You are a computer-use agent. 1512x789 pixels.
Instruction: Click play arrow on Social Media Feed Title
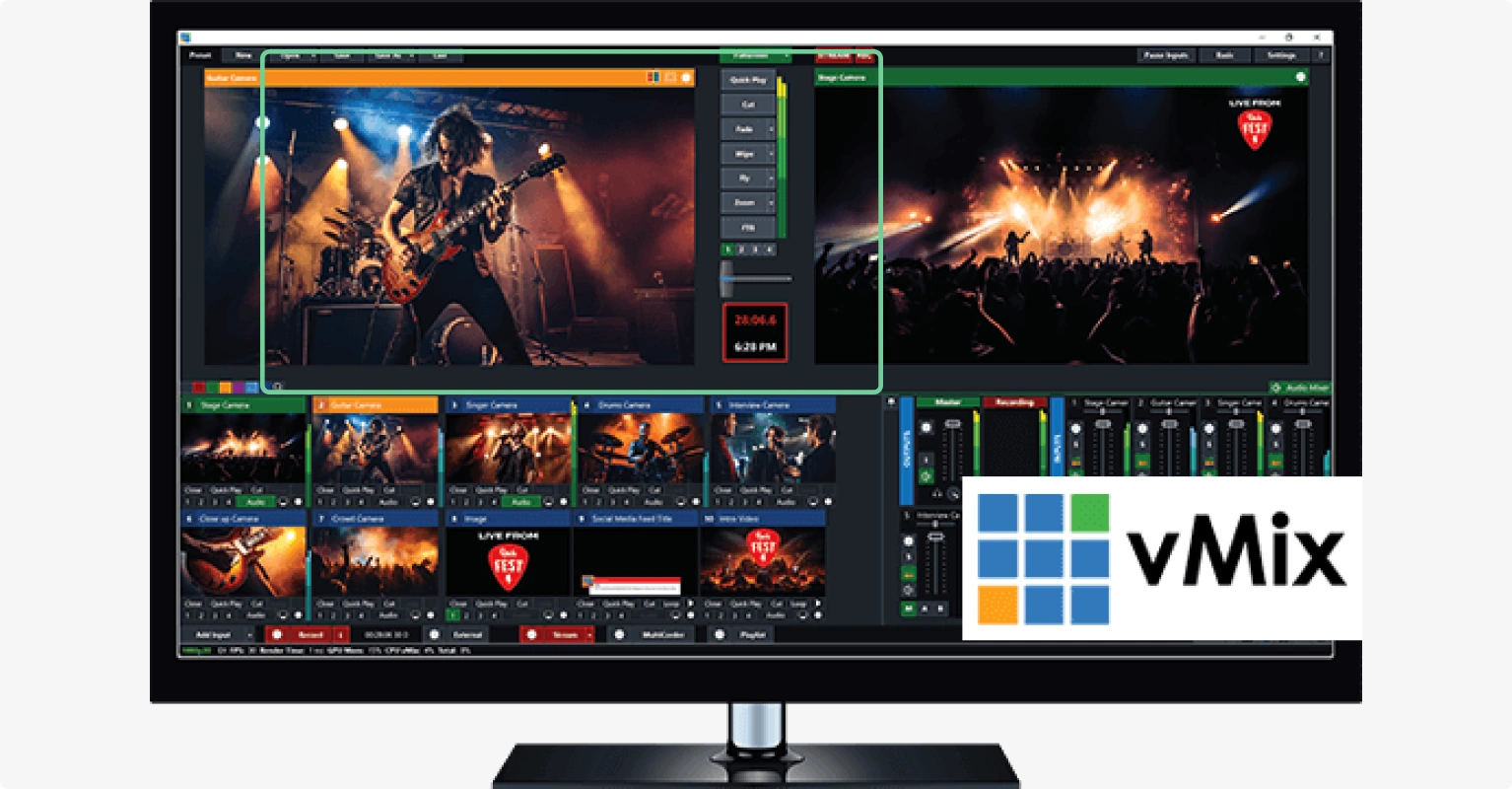point(690,604)
